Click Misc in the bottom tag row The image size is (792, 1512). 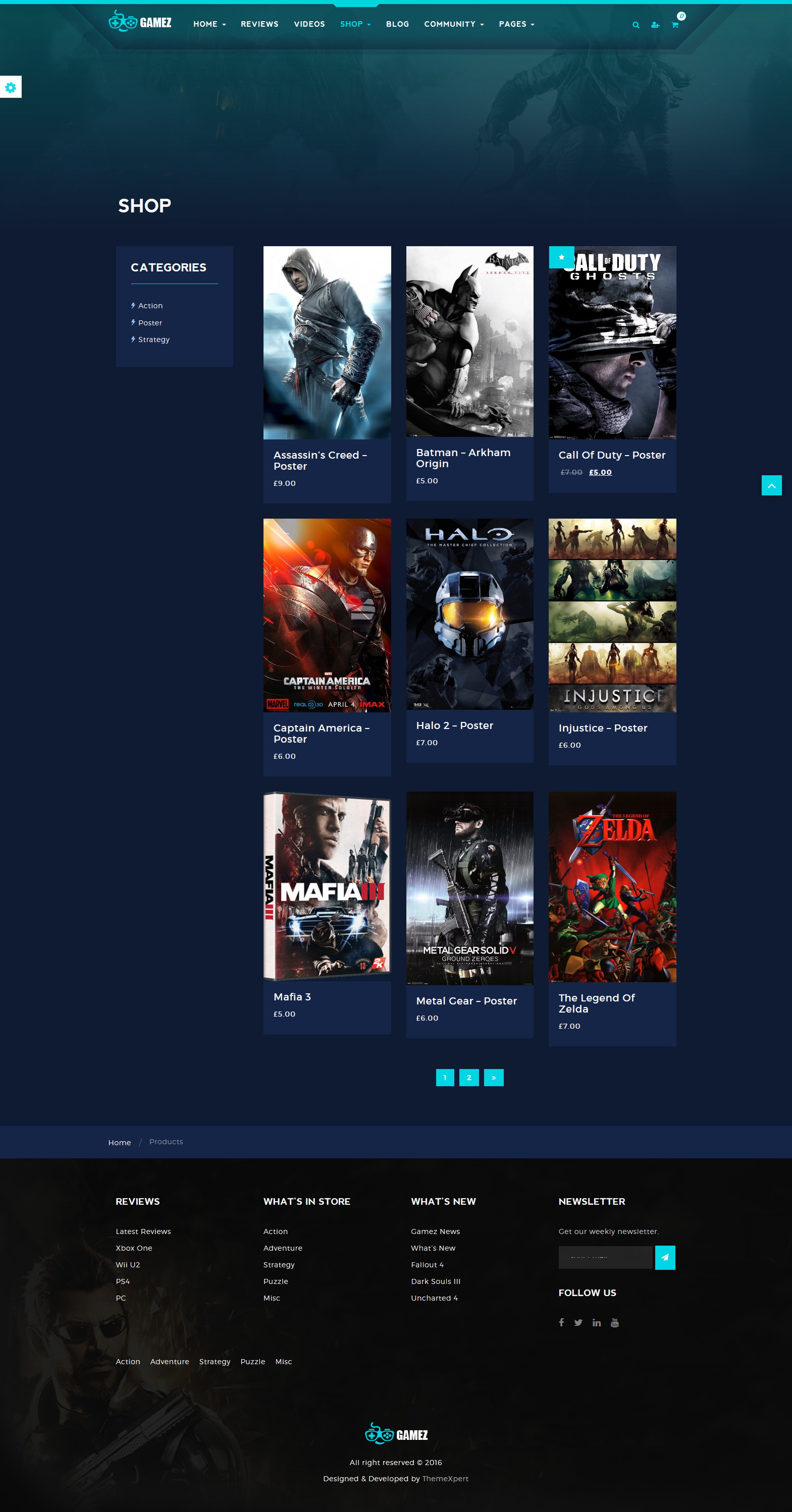tap(284, 1362)
